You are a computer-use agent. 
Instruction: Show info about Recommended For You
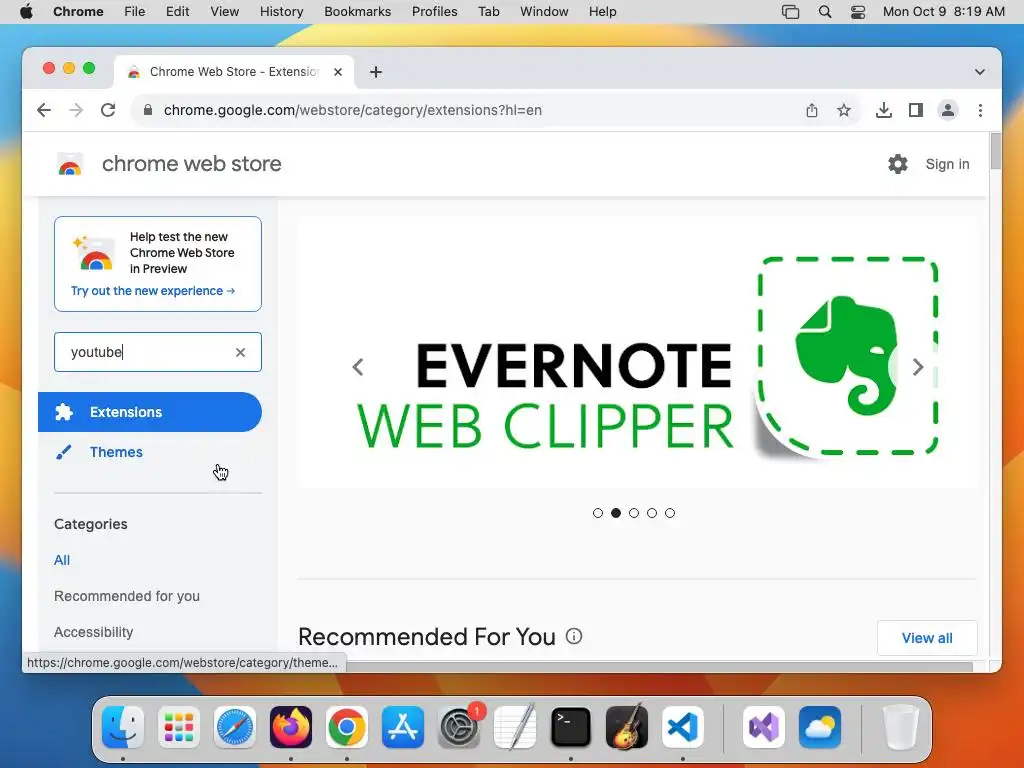click(574, 636)
